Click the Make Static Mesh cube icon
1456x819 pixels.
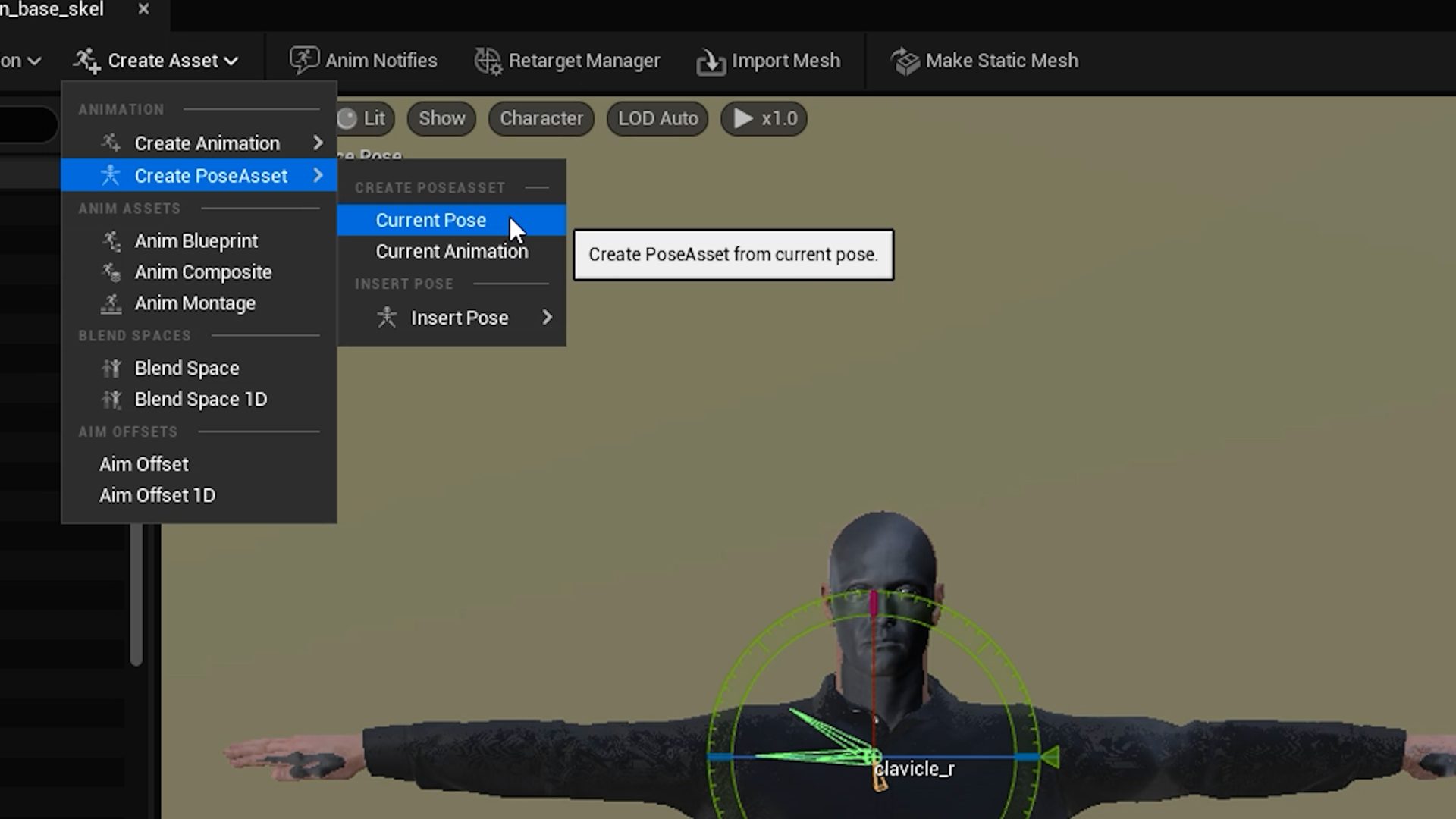point(905,61)
